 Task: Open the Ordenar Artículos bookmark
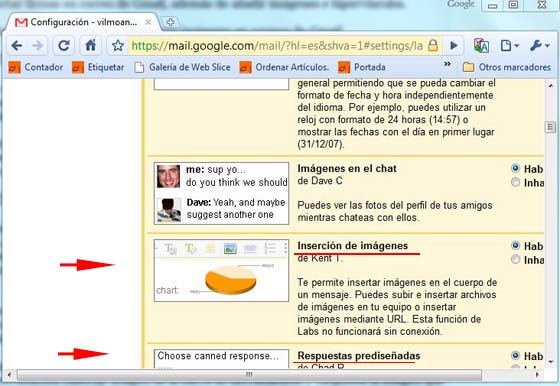coord(284,67)
